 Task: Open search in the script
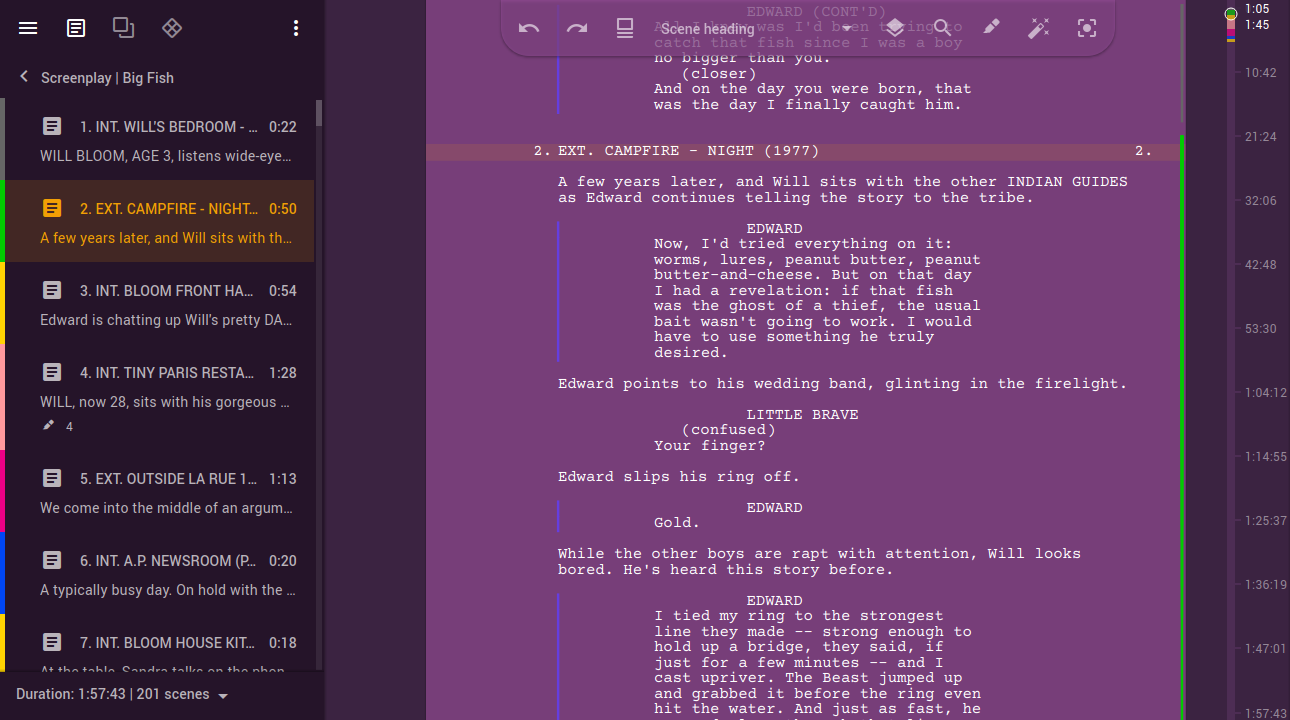coord(943,28)
